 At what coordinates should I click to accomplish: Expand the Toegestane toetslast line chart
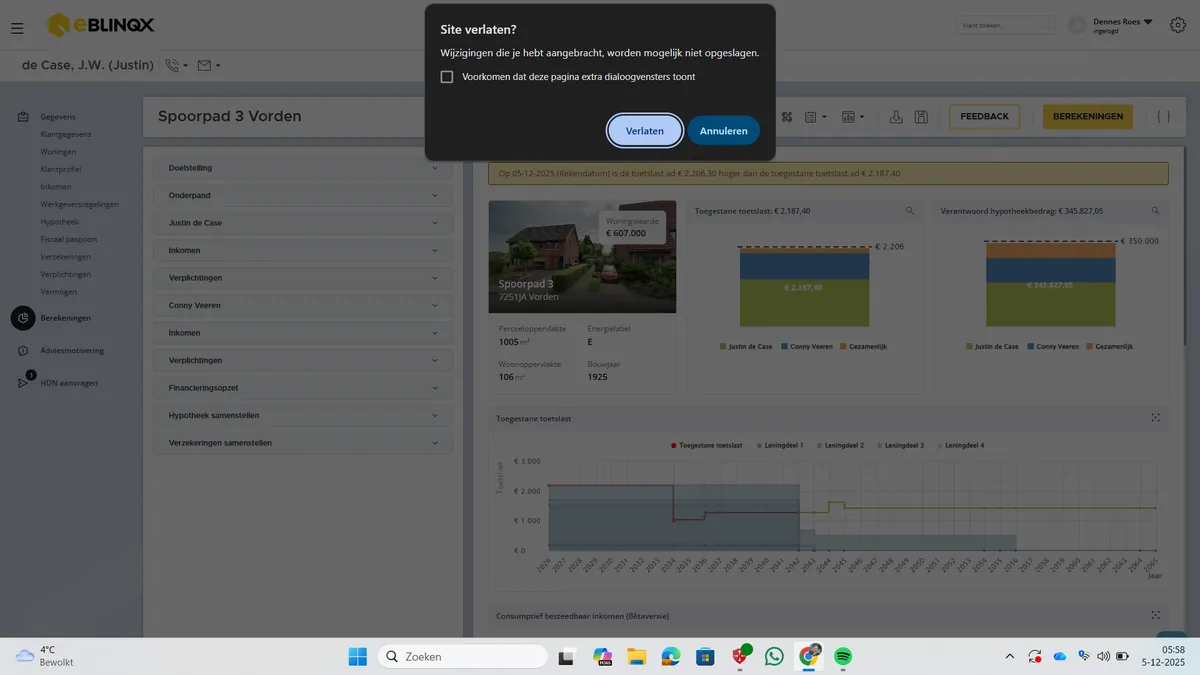tap(1155, 418)
